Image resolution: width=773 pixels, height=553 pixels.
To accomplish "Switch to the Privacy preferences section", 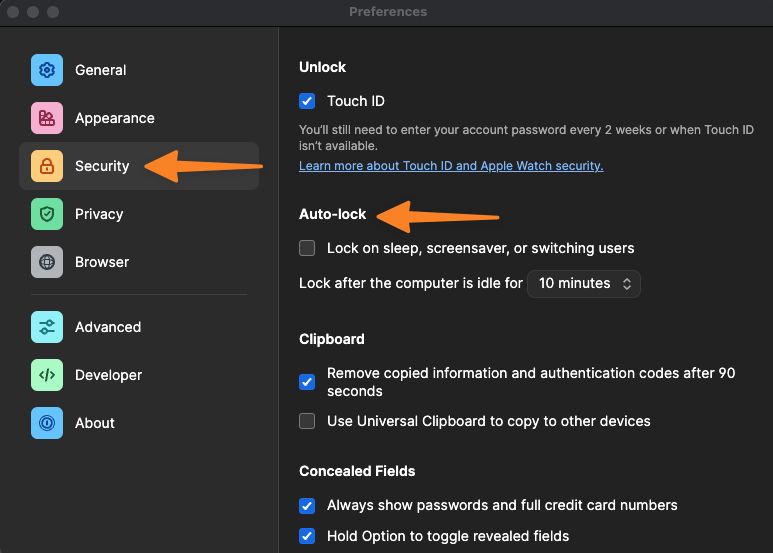I will [139, 214].
